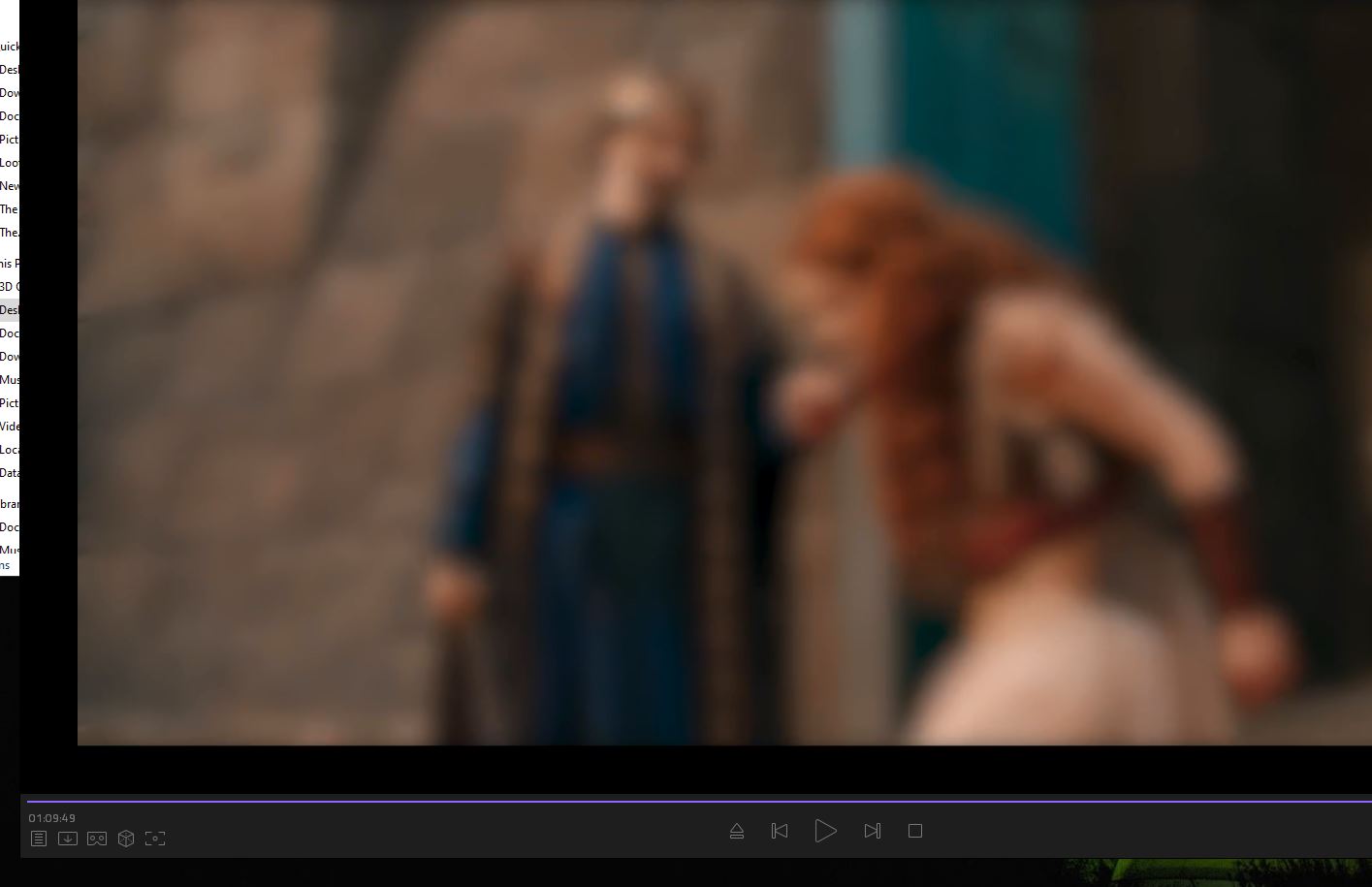The image size is (1372, 887).
Task: Click the 01:09:49 time display
Action: (52, 818)
